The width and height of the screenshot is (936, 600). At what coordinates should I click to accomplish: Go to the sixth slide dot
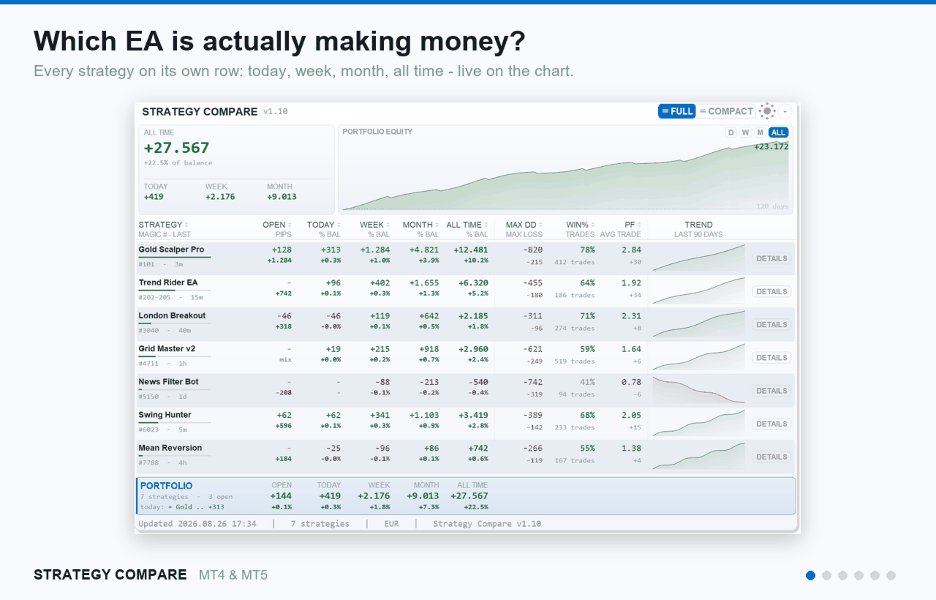click(x=891, y=576)
